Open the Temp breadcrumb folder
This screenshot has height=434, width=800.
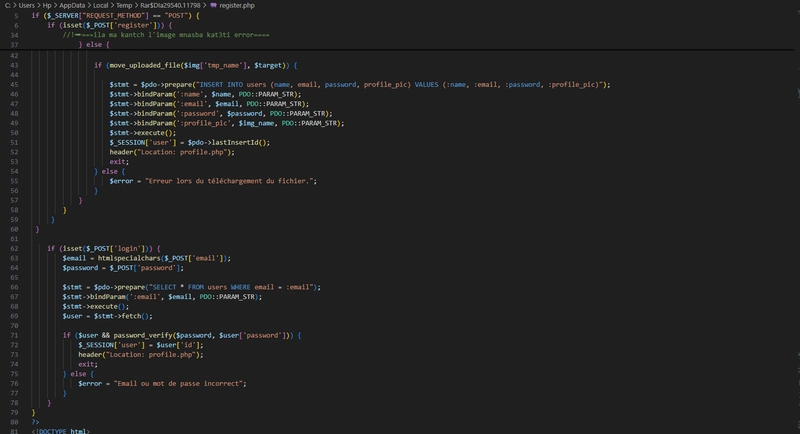tap(124, 5)
